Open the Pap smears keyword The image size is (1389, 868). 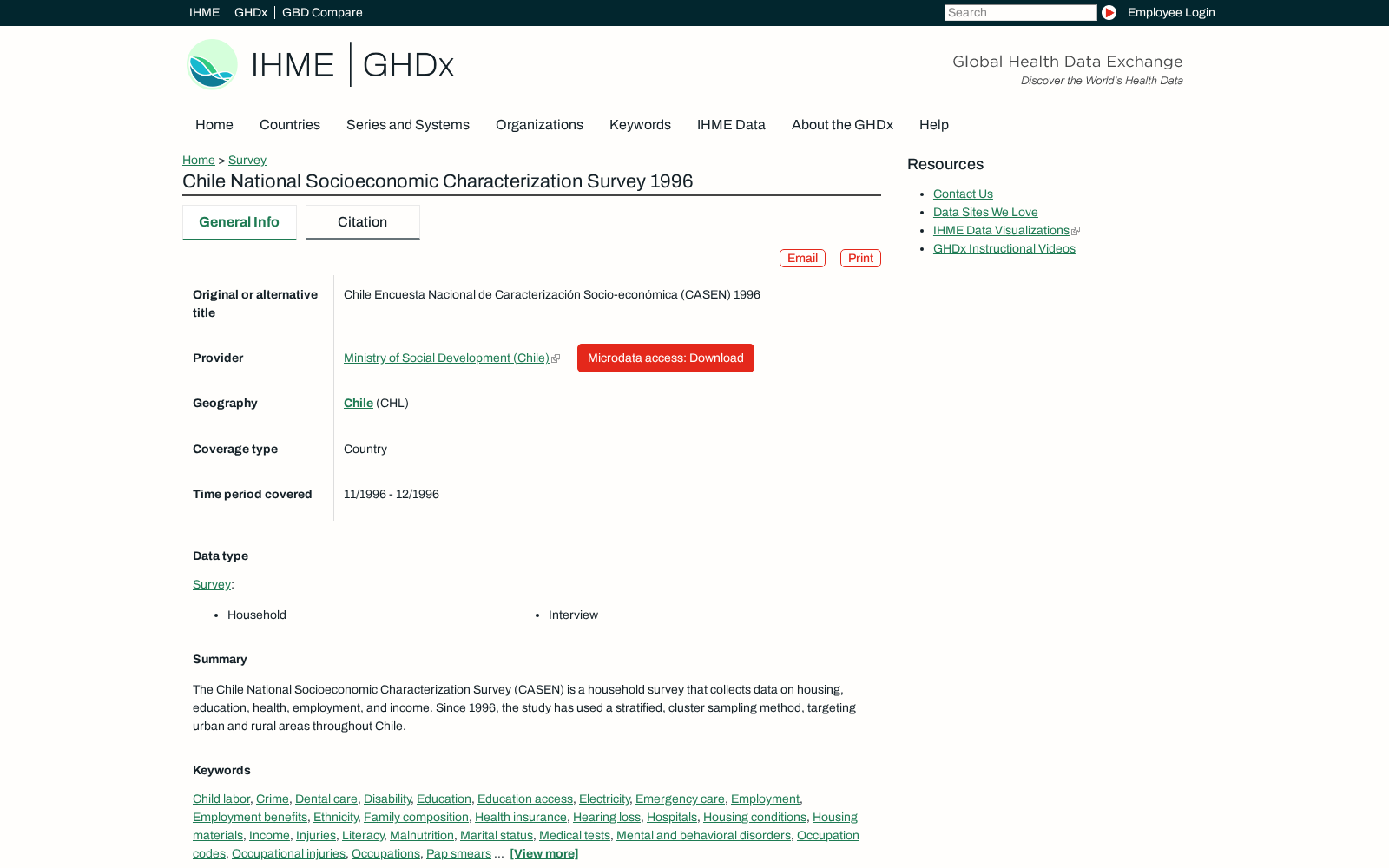458,853
